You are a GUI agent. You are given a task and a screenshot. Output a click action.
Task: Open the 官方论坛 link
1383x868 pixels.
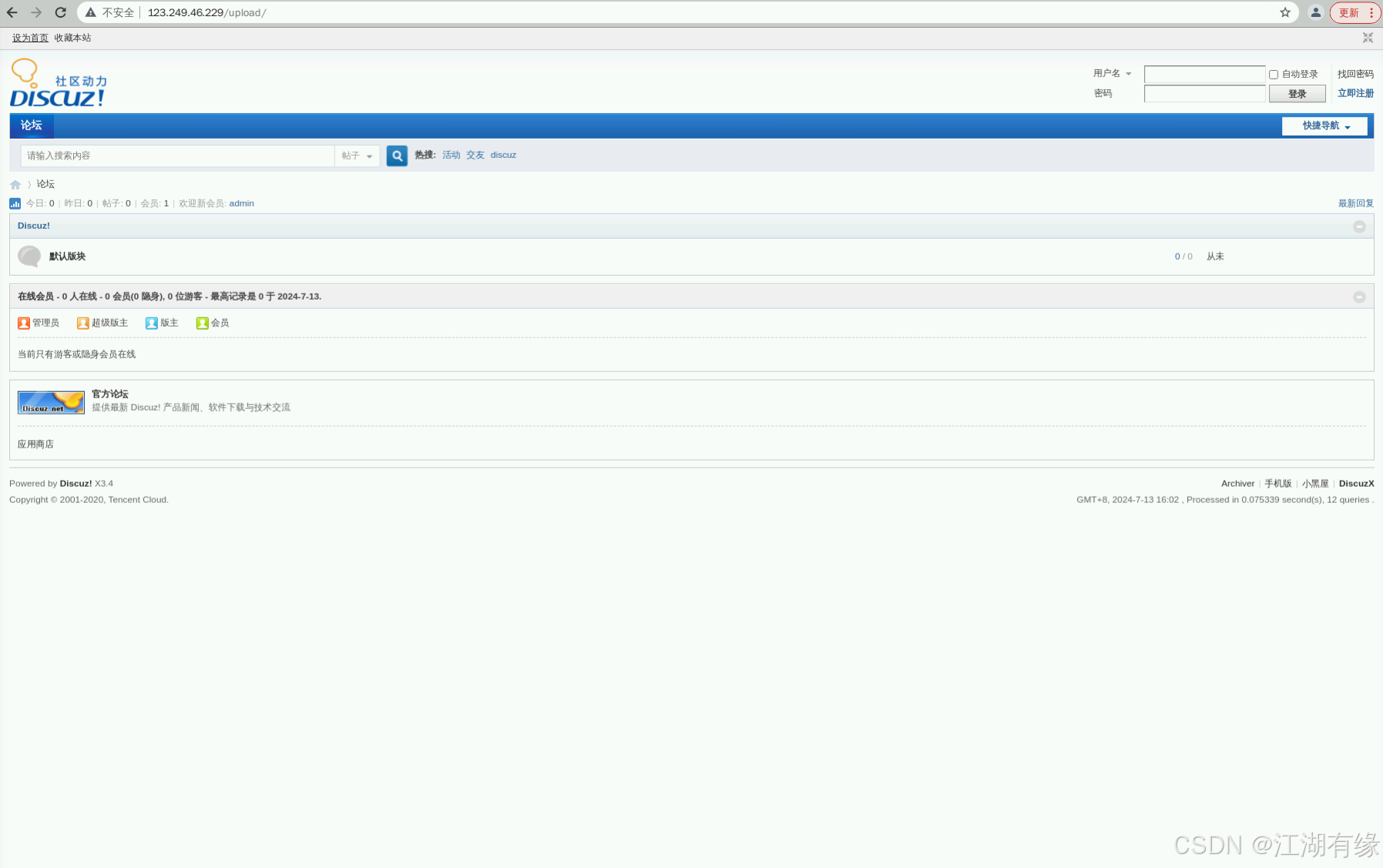109,394
